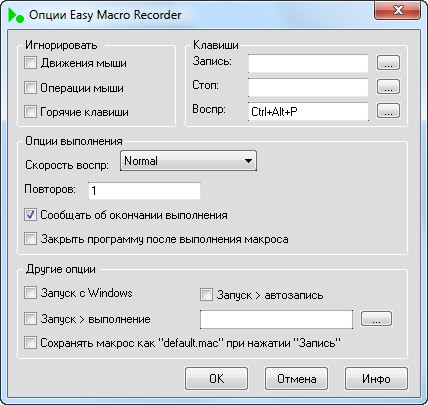The width and height of the screenshot is (428, 405).
Task: Enable ignoring Движения мыши
Action: pyautogui.click(x=30, y=63)
